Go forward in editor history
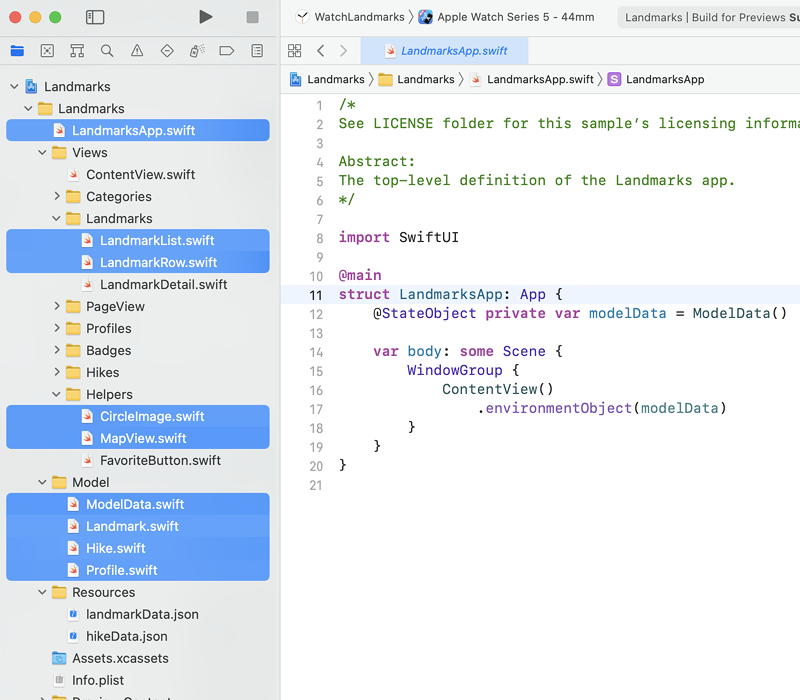 pyautogui.click(x=343, y=51)
